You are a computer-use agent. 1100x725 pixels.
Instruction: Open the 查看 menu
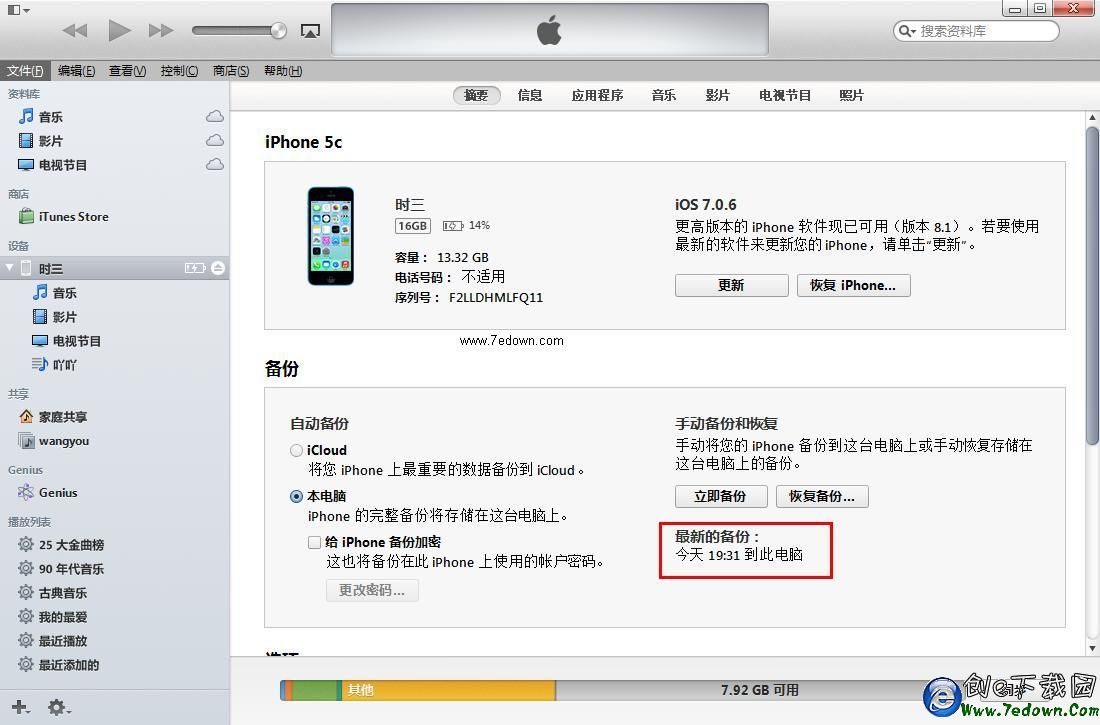click(127, 71)
